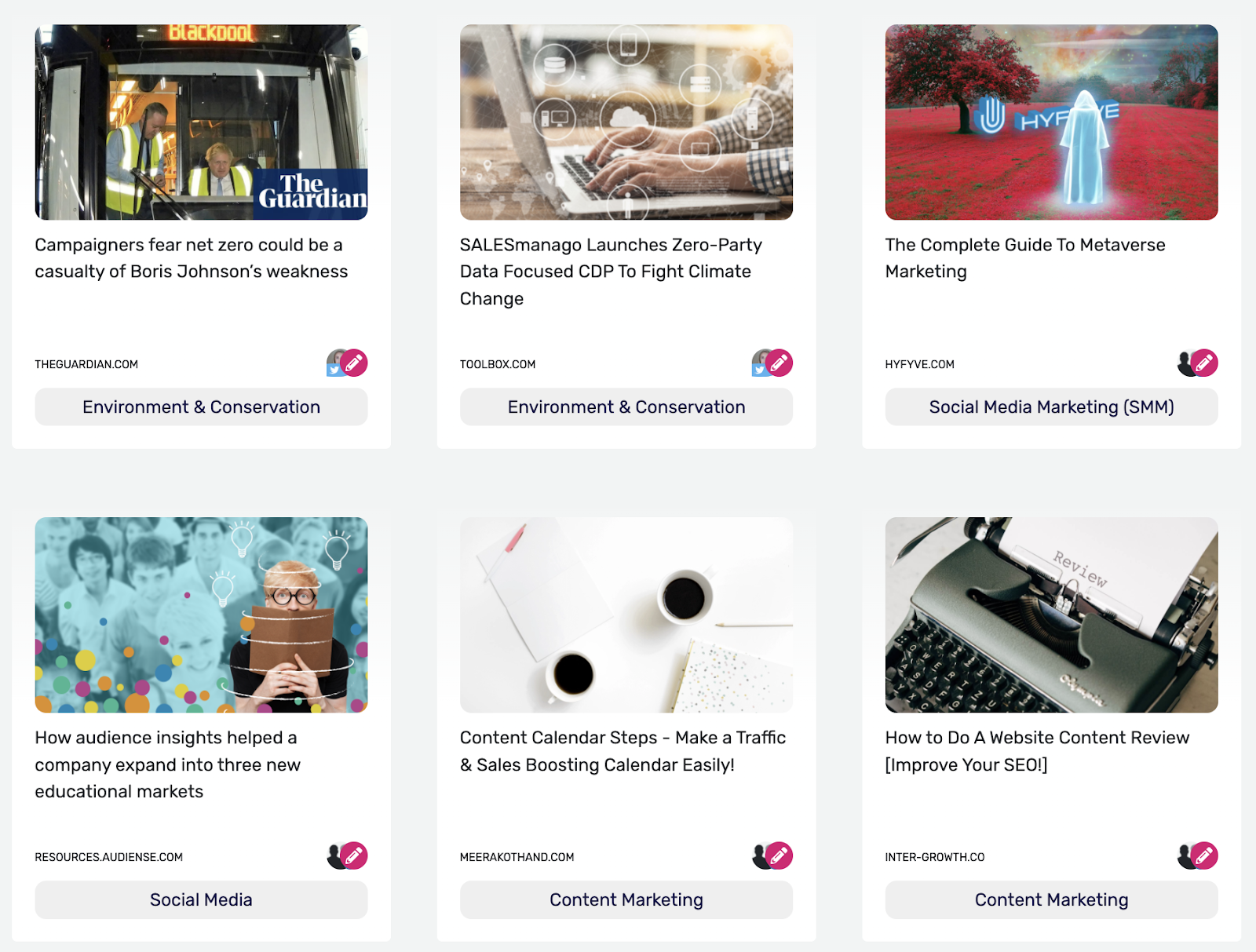The width and height of the screenshot is (1256, 952).
Task: Open the audience crowd lightbulbs thumbnail
Action: [201, 615]
